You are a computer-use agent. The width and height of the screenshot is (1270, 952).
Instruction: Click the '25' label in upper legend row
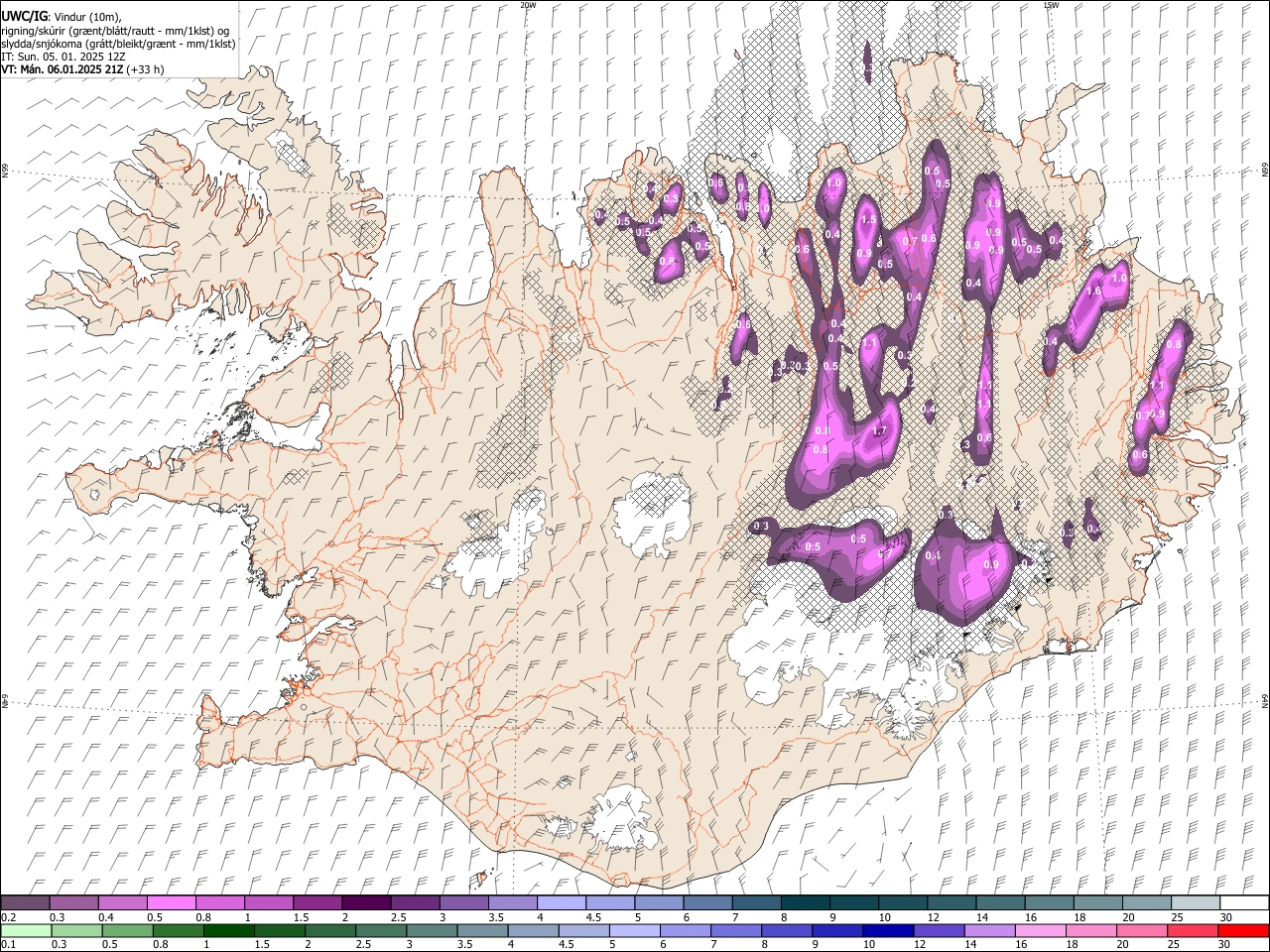point(1177,917)
